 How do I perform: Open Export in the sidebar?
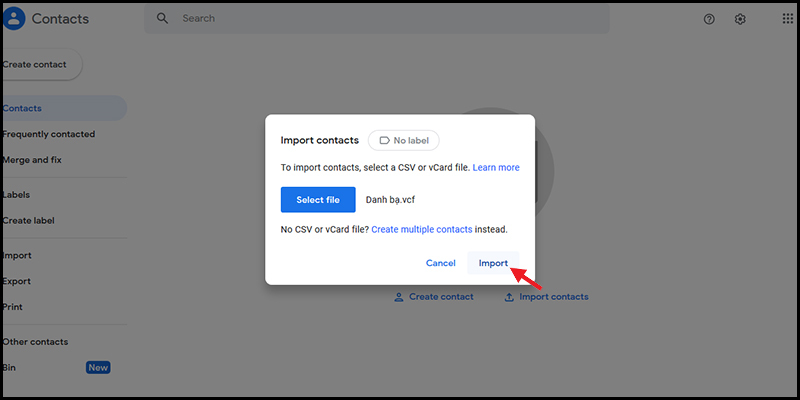[x=17, y=281]
